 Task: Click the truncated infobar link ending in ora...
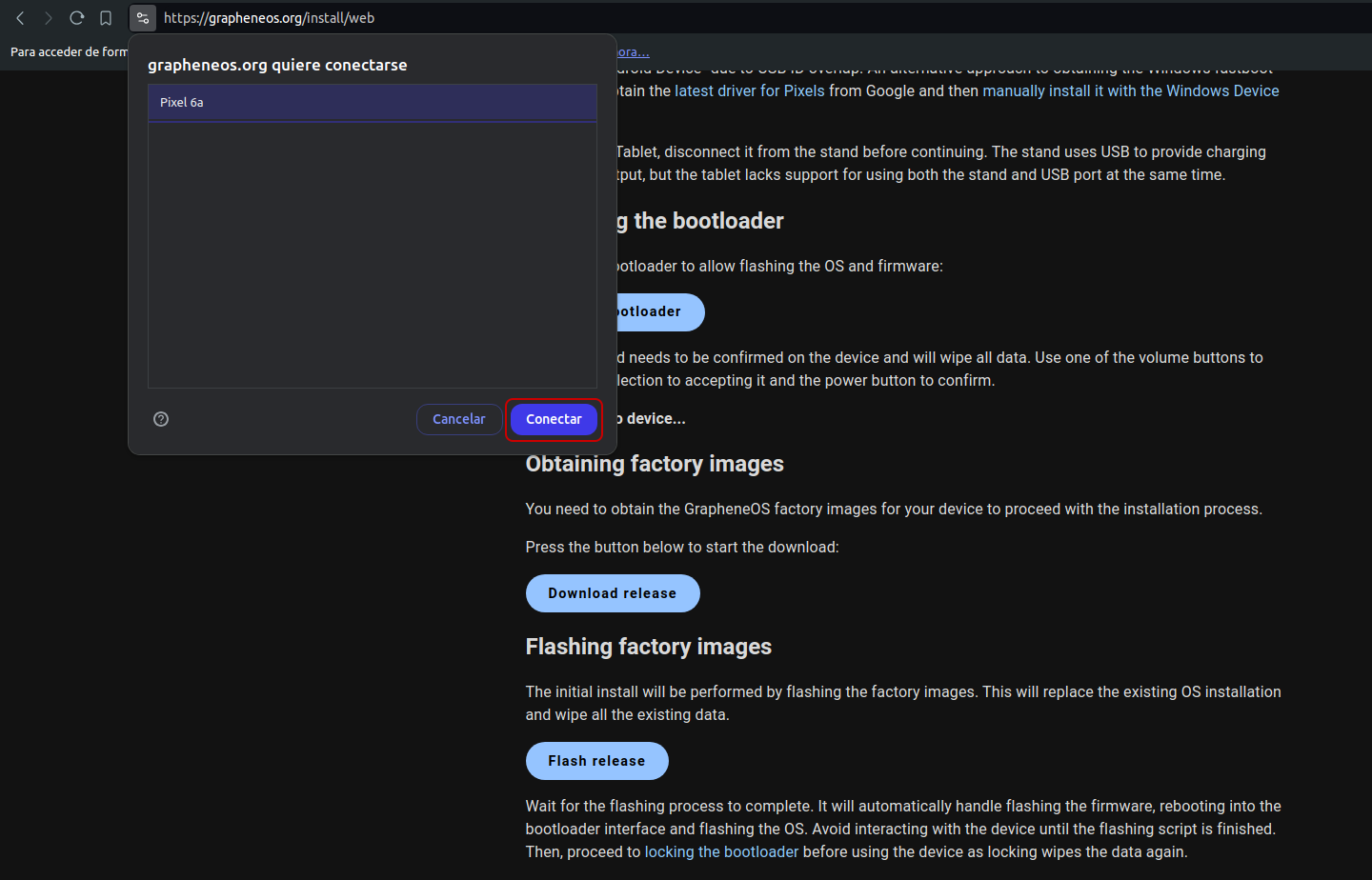click(x=634, y=52)
